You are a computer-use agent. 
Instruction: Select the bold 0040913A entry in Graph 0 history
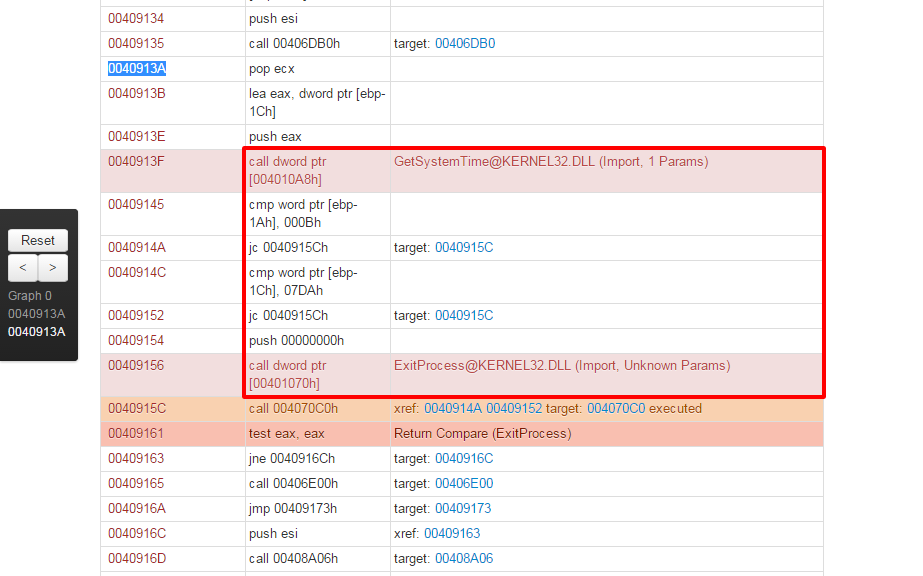tap(37, 331)
